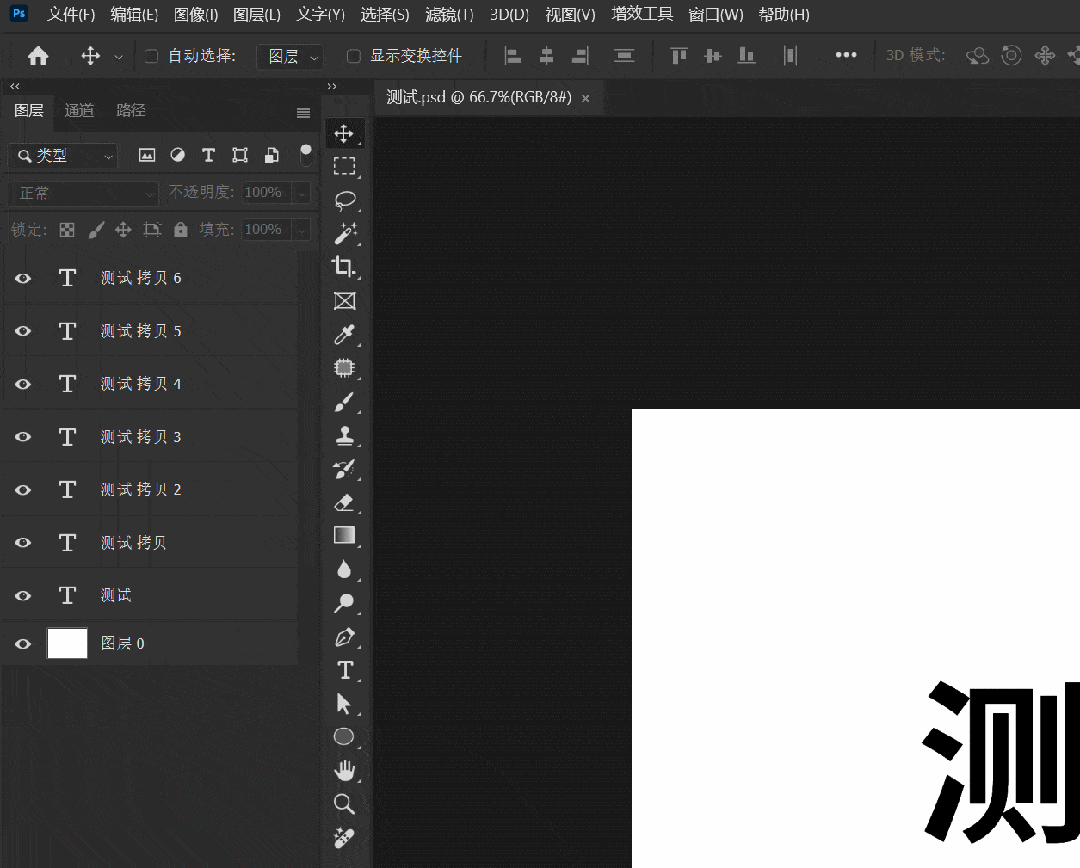Screen dimensions: 1080x868
Task: Open the 图层 auto-select target dropdown
Action: tap(290, 56)
